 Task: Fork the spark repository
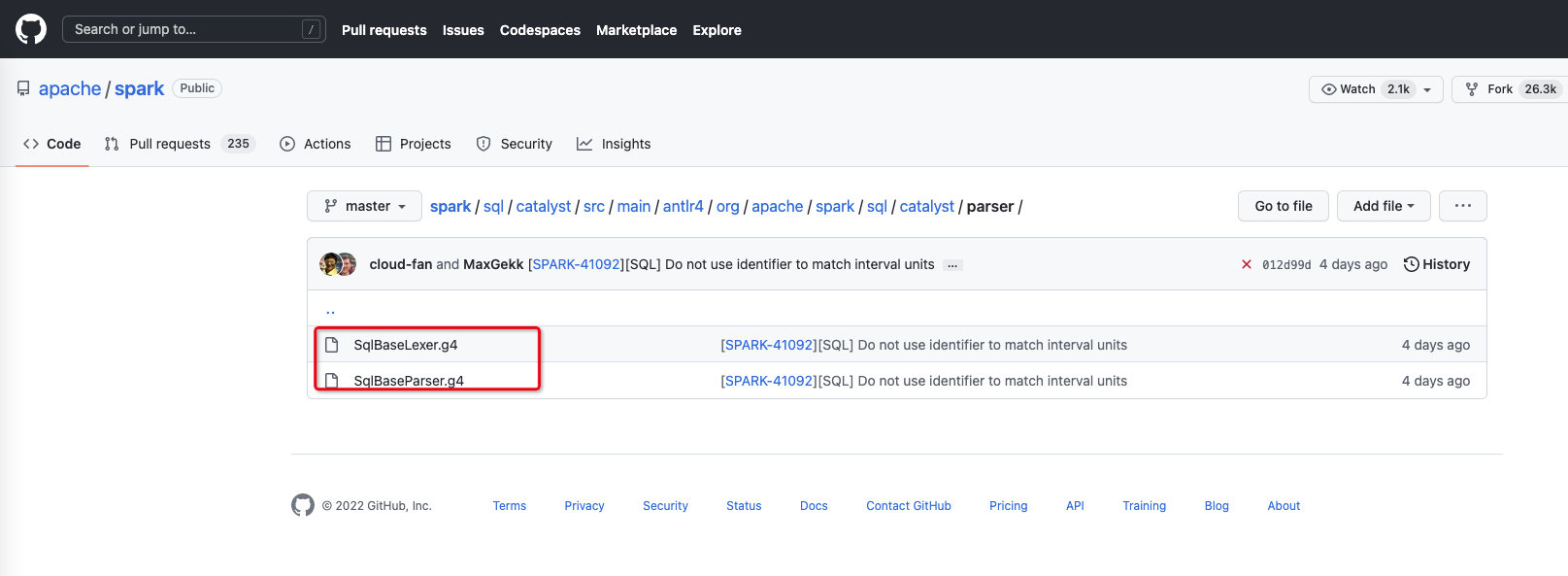click(x=1489, y=89)
